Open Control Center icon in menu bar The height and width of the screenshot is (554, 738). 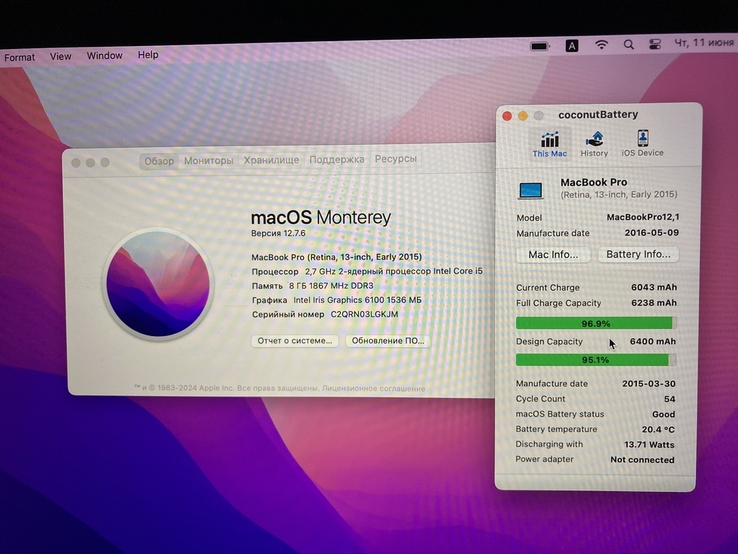pos(655,44)
